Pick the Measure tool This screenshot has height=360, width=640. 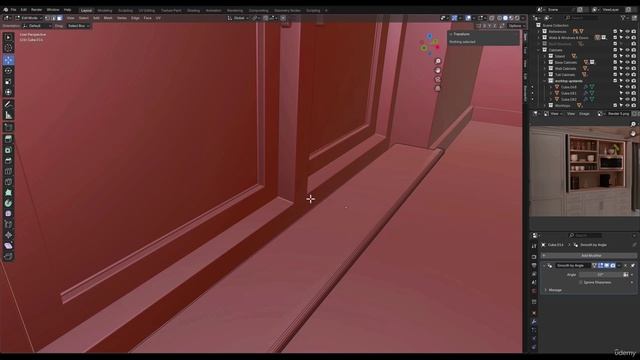(8, 115)
